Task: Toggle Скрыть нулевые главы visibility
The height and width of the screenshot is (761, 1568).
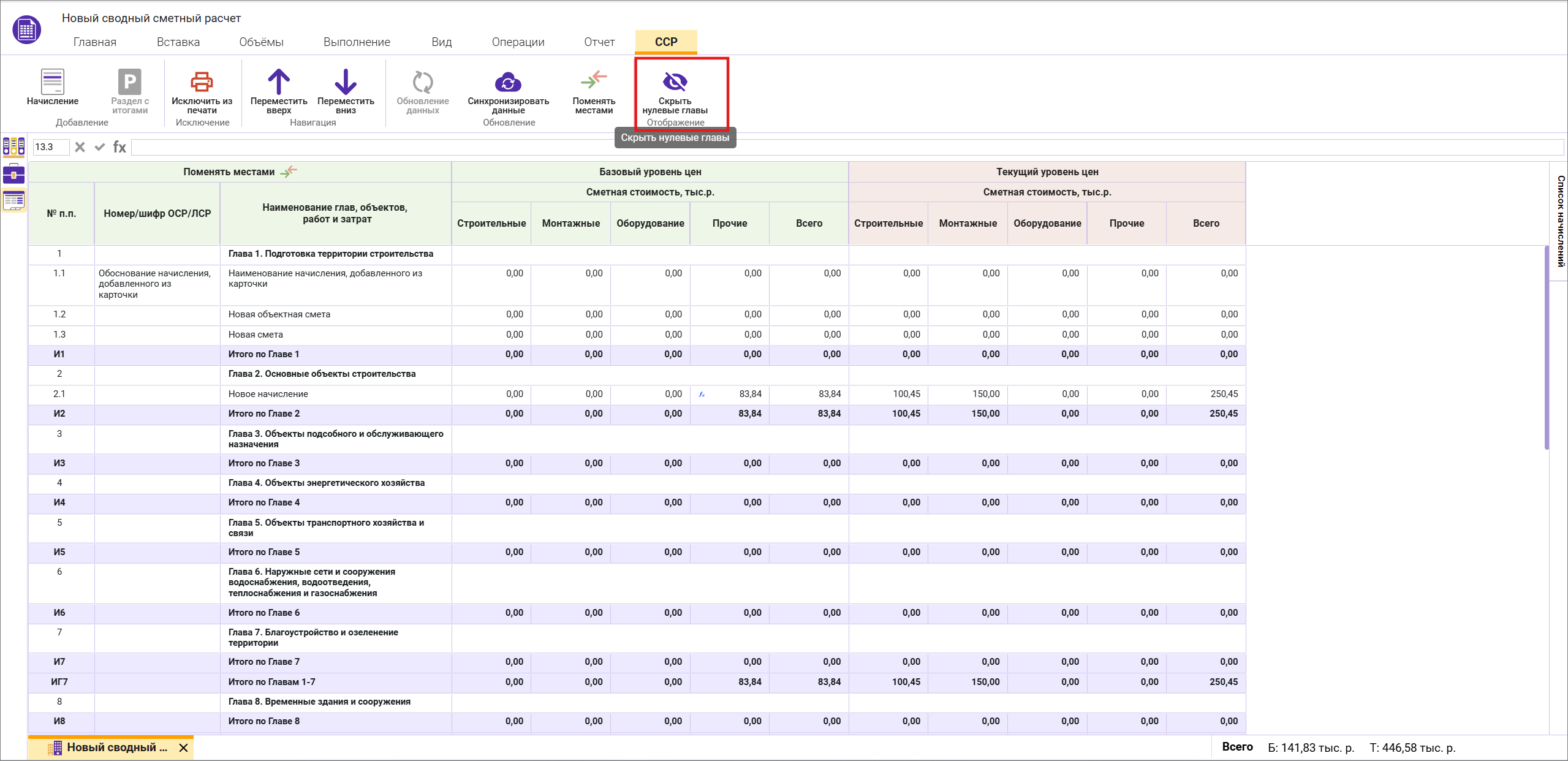Action: [x=675, y=82]
